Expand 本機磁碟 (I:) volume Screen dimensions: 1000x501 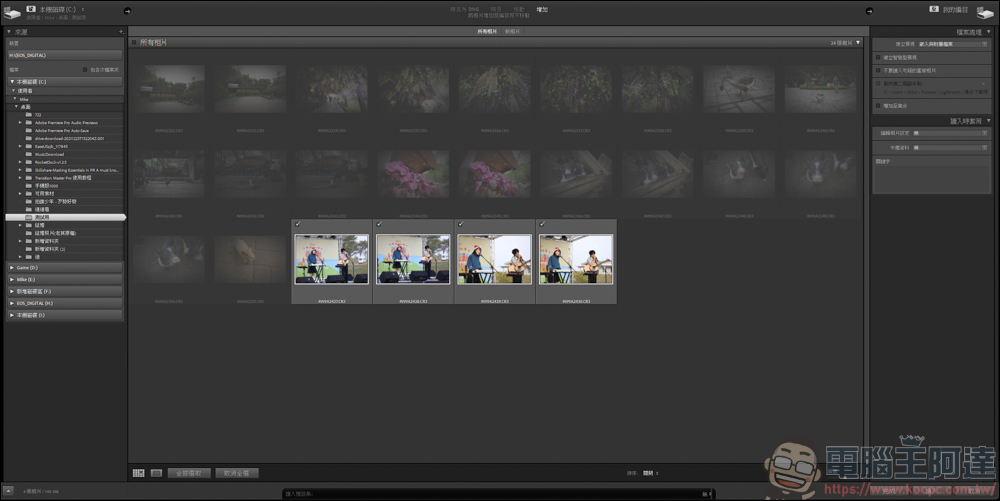(12, 315)
